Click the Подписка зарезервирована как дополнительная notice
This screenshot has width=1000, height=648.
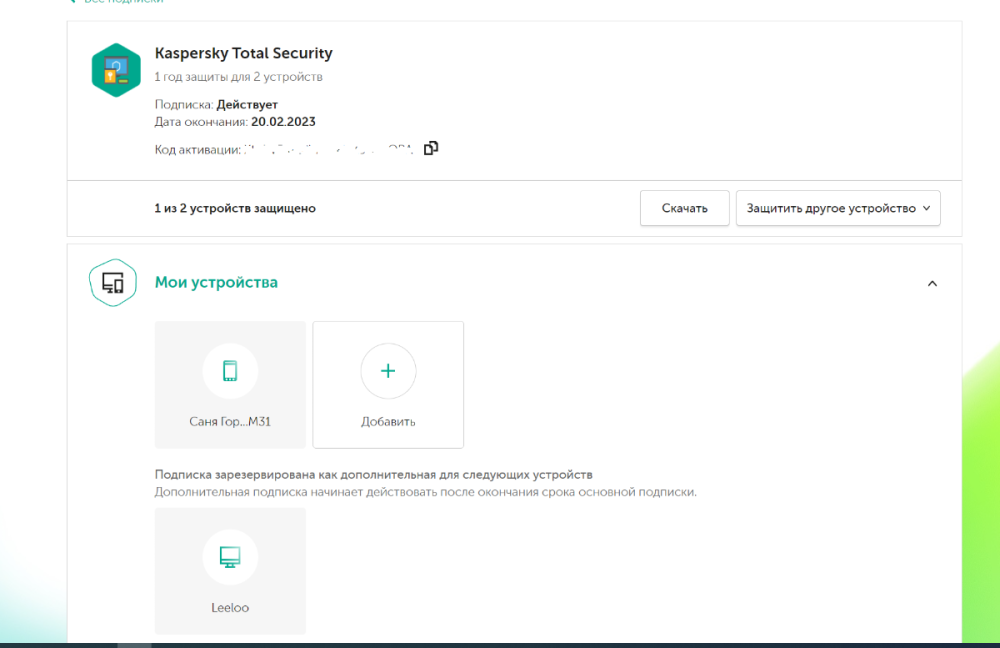(373, 474)
